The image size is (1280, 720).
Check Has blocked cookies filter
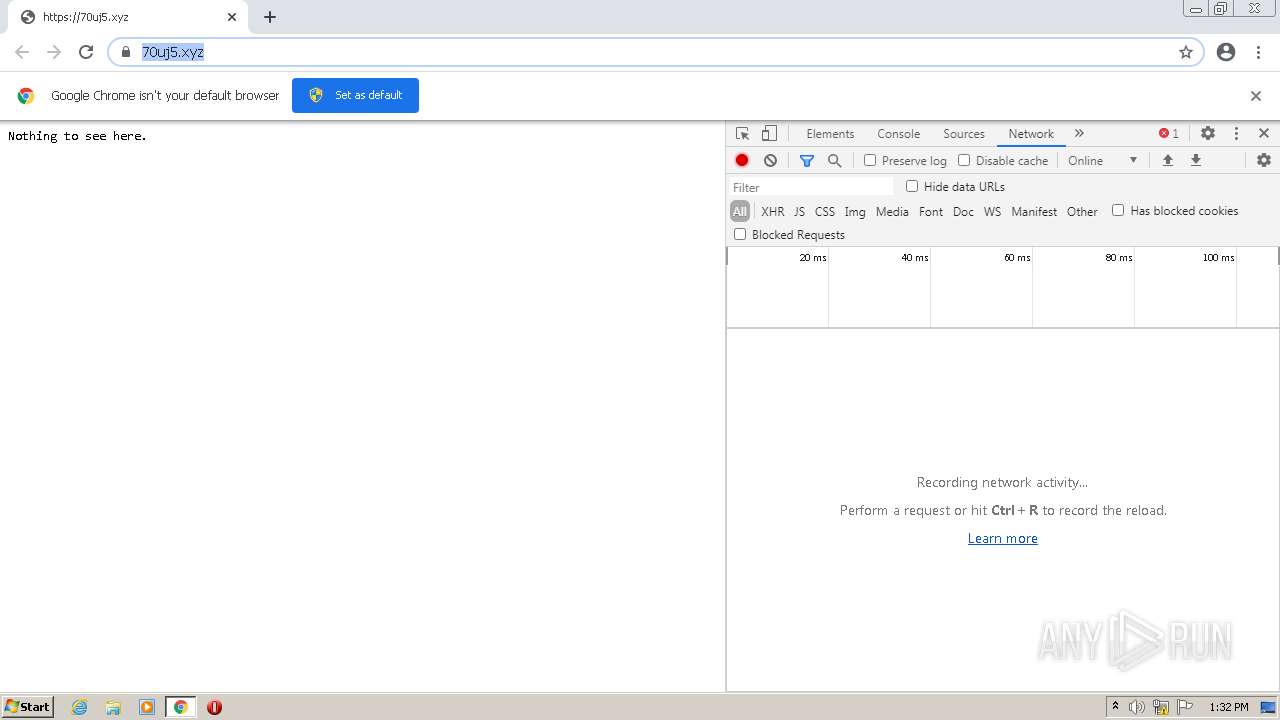[1118, 210]
